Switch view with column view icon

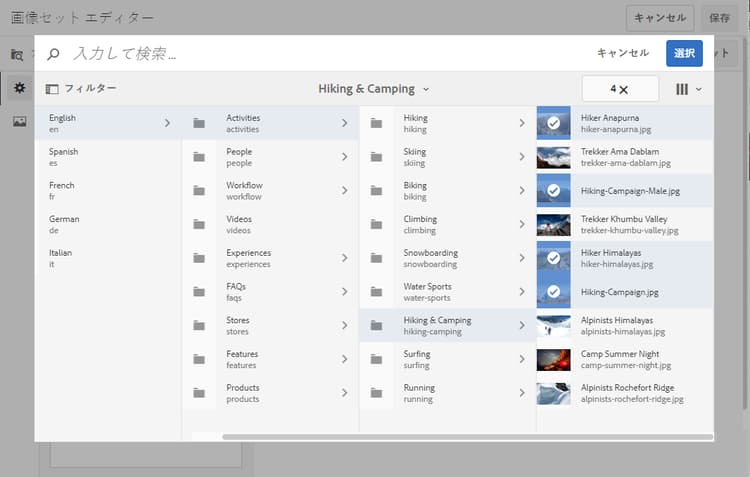click(x=682, y=89)
